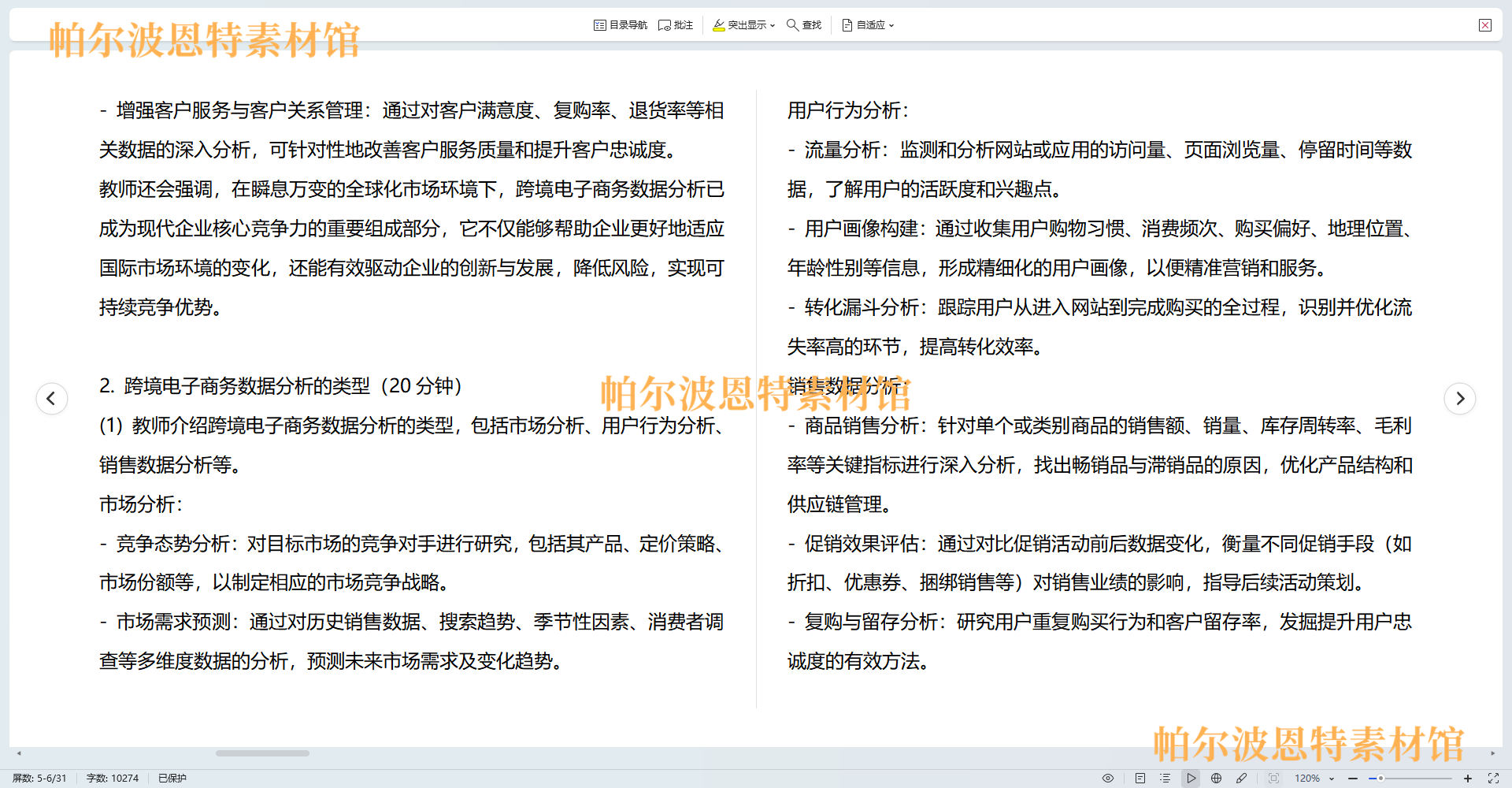
Task: Click the fit-to-page frame icon in status bar
Action: [x=1274, y=779]
